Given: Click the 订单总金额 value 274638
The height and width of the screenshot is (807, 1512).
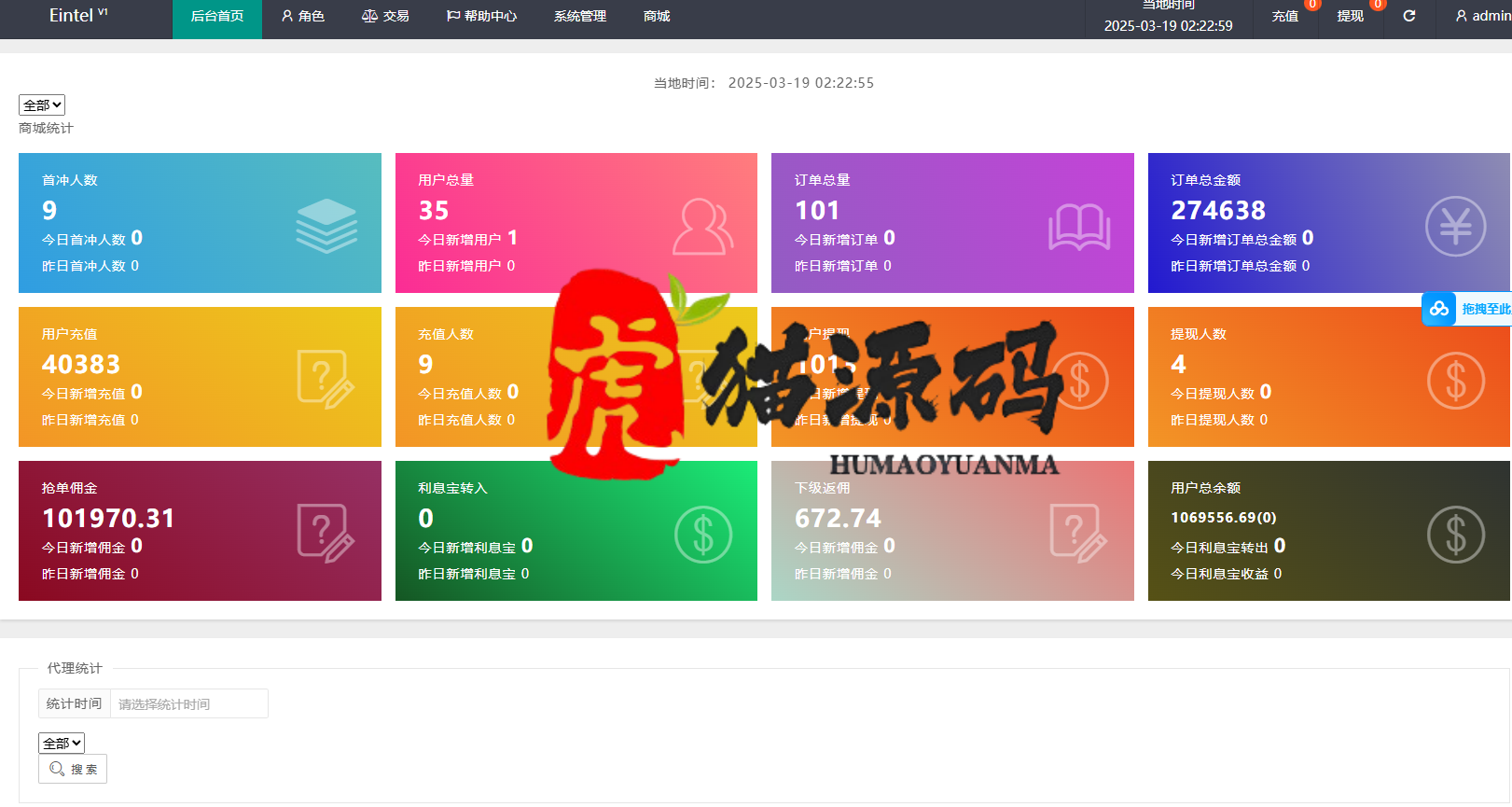Looking at the screenshot, I should click(x=1218, y=211).
